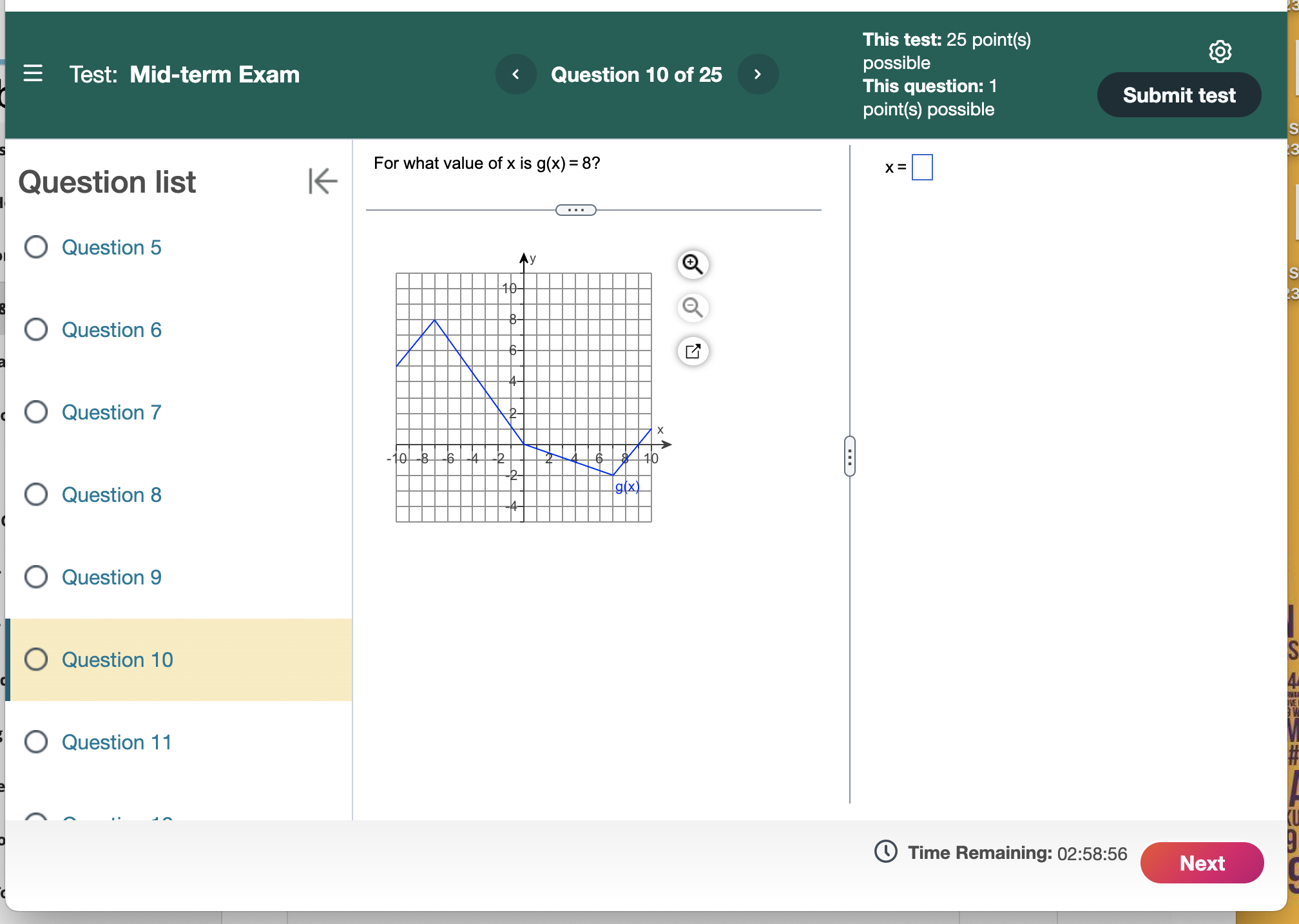Open Question 7 from list

tap(111, 412)
